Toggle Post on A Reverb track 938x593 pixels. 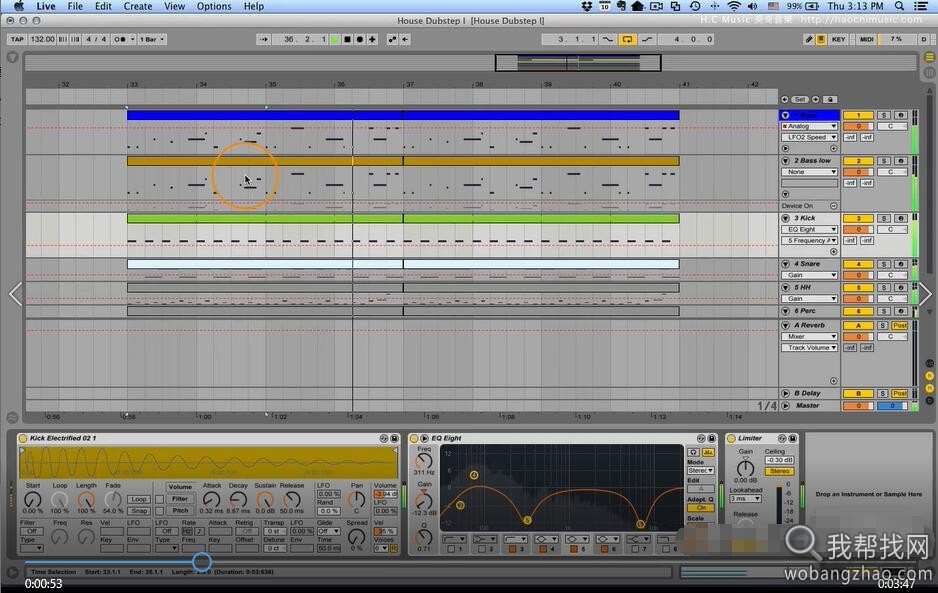click(900, 326)
